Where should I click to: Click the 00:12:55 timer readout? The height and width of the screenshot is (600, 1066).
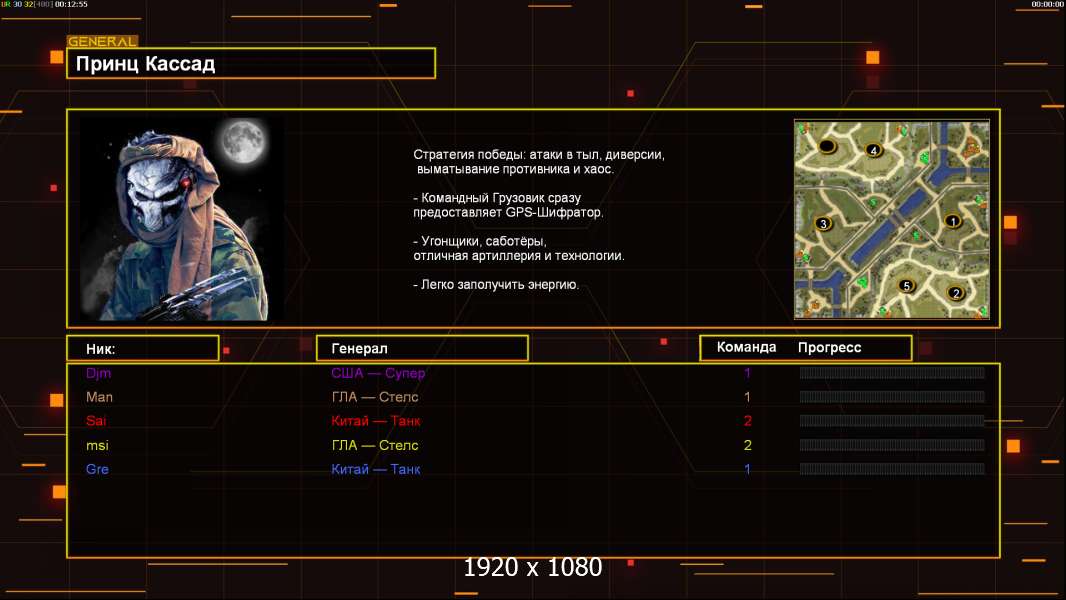point(71,4)
